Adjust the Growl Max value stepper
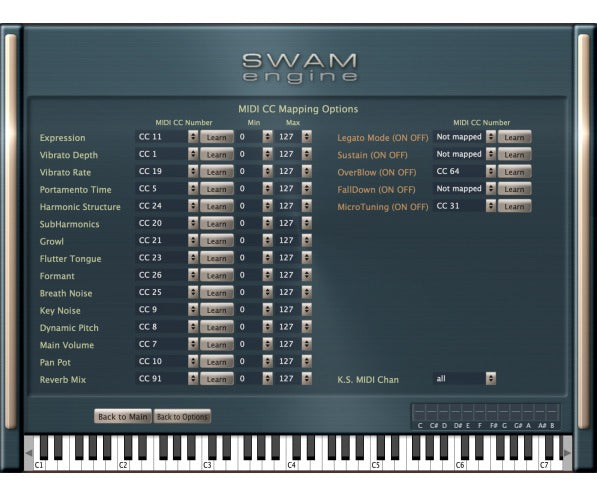The height and width of the screenshot is (497, 597). pos(306,240)
